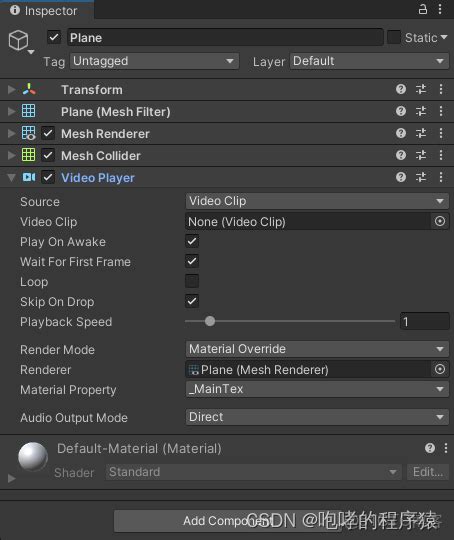
Task: Open the Audio Output Mode dropdown
Action: 317,417
